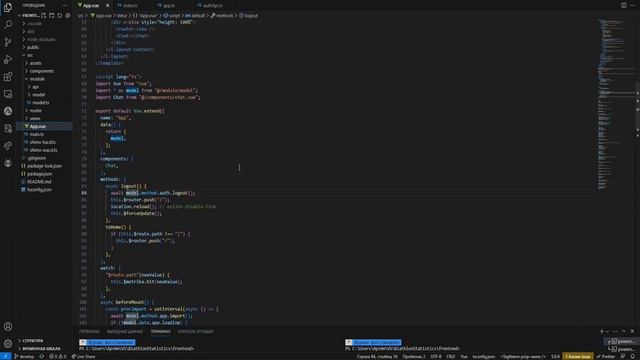Open package.json in the file tree
Viewport: 640px width, 360px height.
[45, 174]
